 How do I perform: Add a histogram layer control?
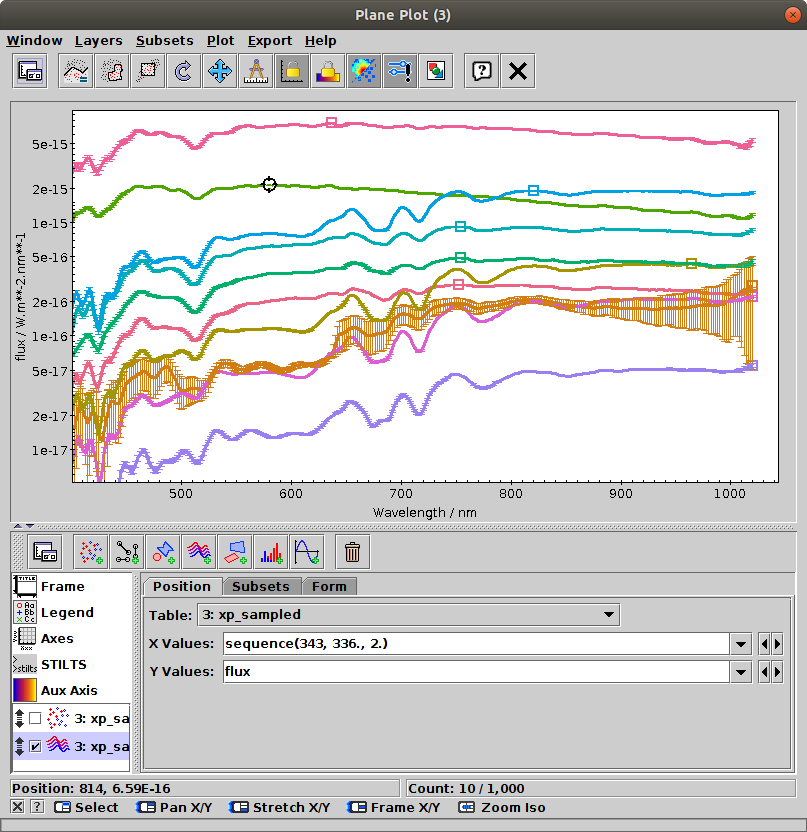(x=270, y=551)
